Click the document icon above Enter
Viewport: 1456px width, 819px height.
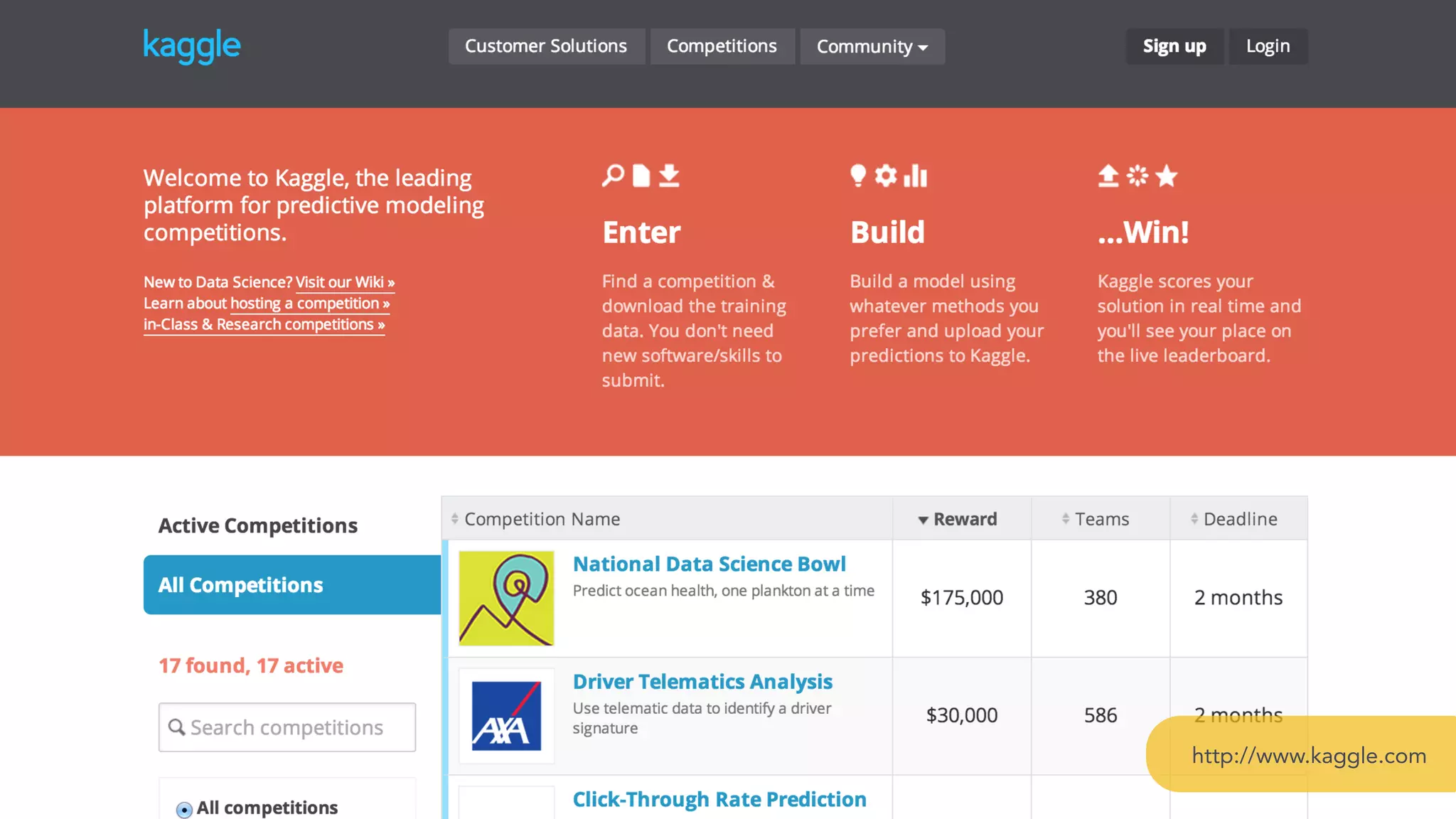click(x=641, y=175)
